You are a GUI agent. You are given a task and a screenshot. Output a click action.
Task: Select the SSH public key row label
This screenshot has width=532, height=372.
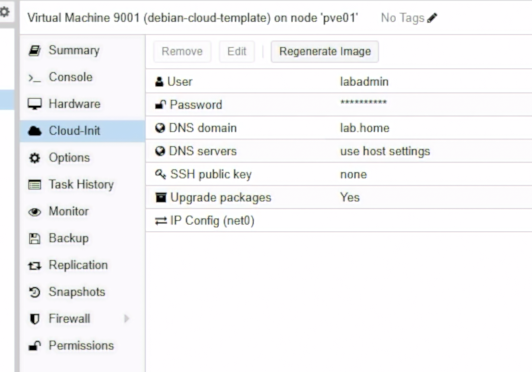pyautogui.click(x=211, y=174)
